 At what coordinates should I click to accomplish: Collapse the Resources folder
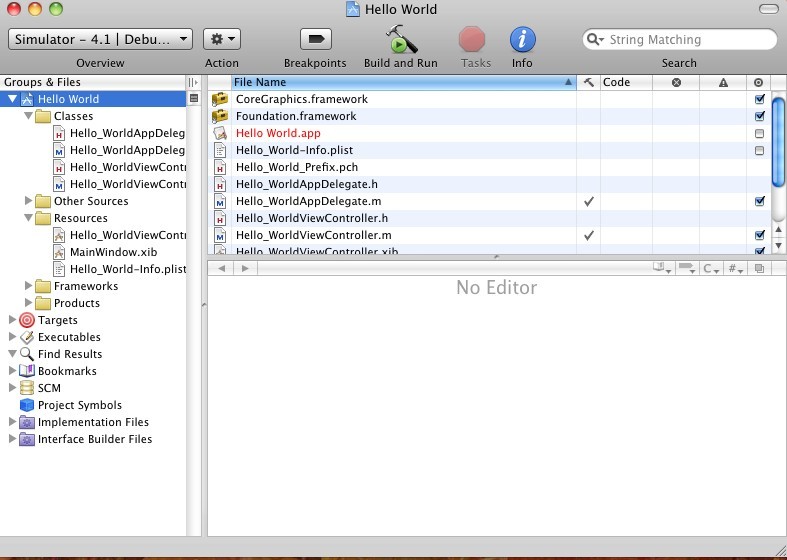click(x=29, y=218)
